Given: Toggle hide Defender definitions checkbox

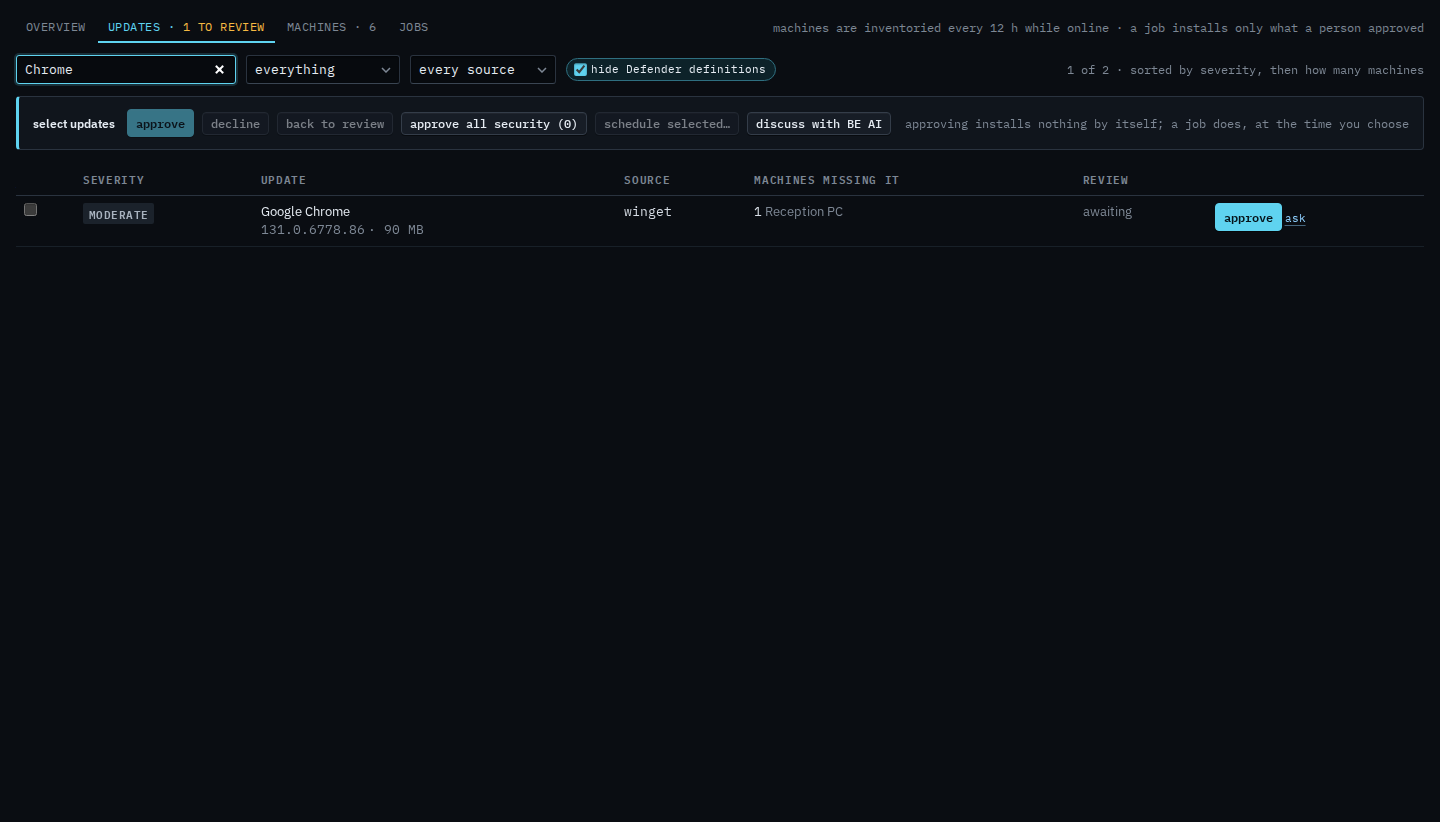Looking at the screenshot, I should click(580, 70).
